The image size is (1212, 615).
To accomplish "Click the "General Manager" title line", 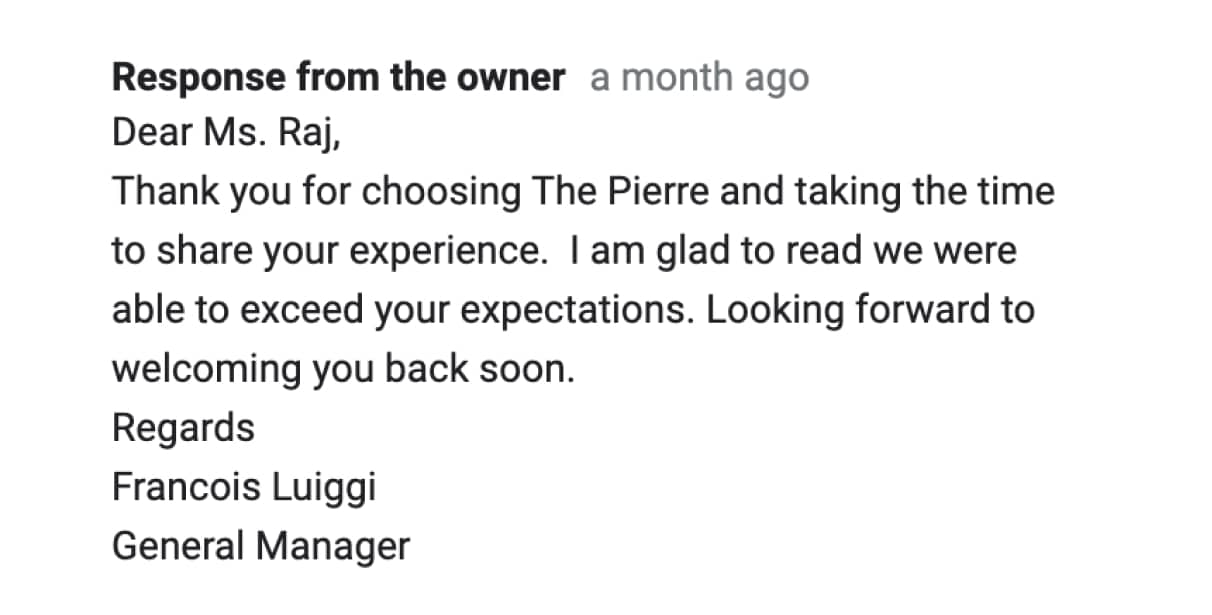I will click(x=261, y=547).
